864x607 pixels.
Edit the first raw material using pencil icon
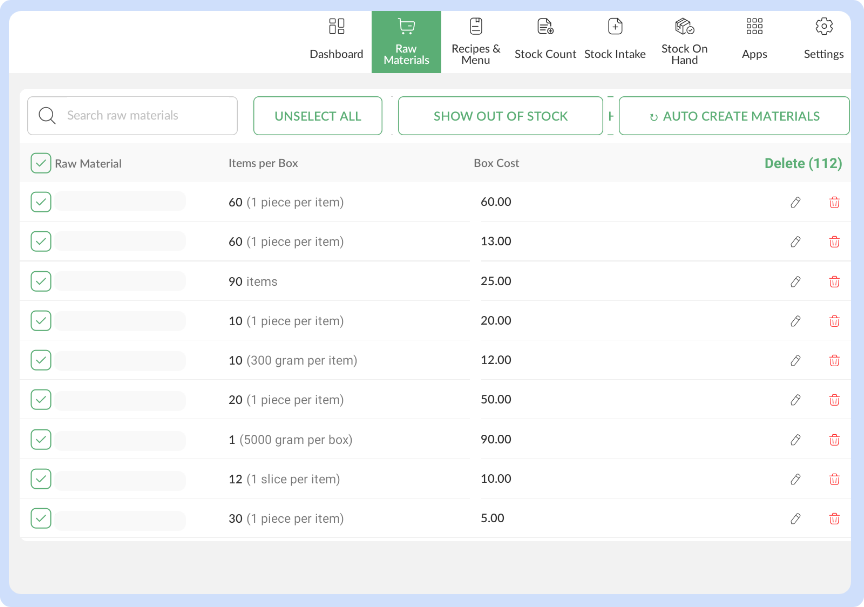(795, 202)
